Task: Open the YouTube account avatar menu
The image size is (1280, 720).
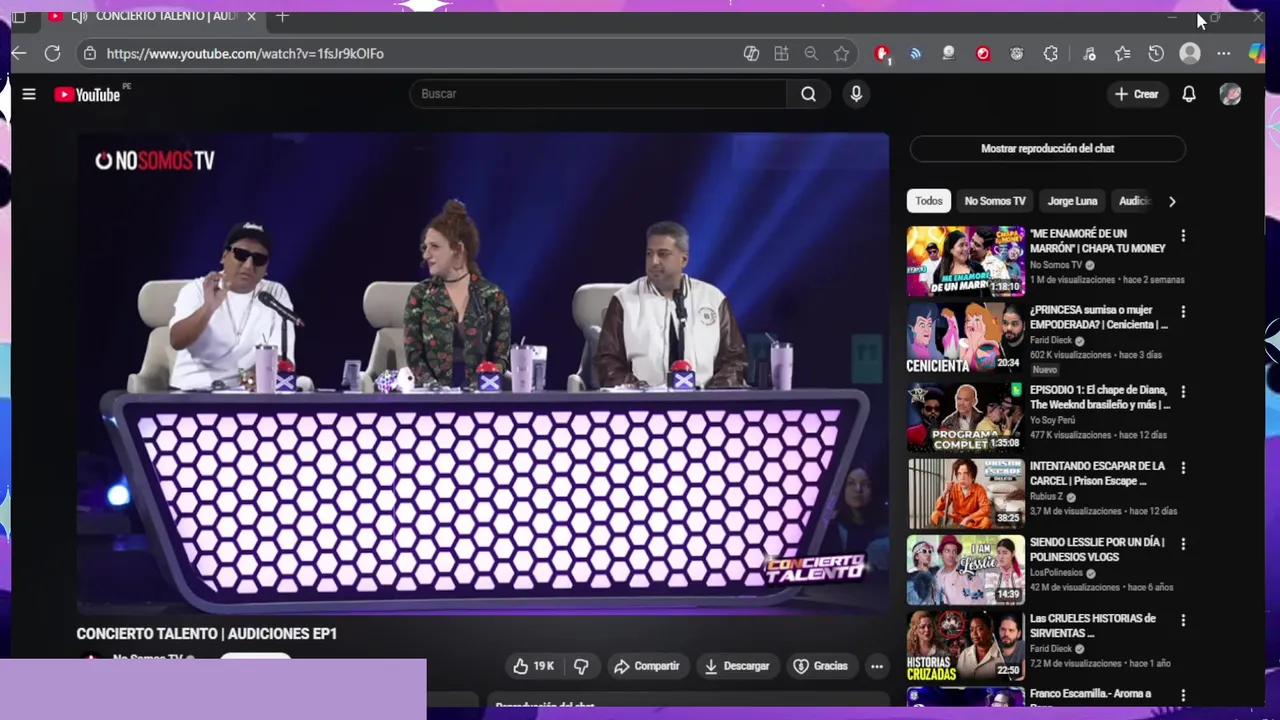Action: tap(1230, 94)
